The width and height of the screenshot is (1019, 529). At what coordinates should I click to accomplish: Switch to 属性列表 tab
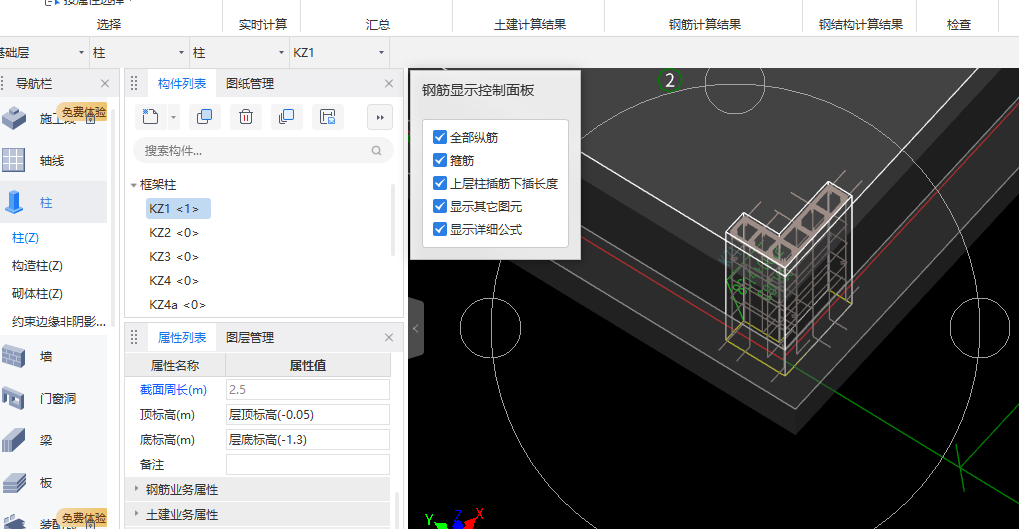point(182,337)
